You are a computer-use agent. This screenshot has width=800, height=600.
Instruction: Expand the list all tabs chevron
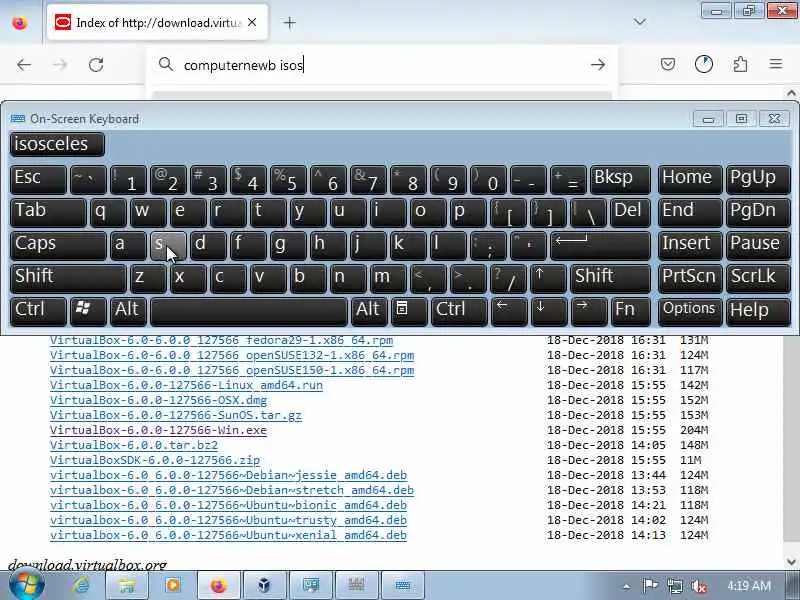pyautogui.click(x=640, y=22)
